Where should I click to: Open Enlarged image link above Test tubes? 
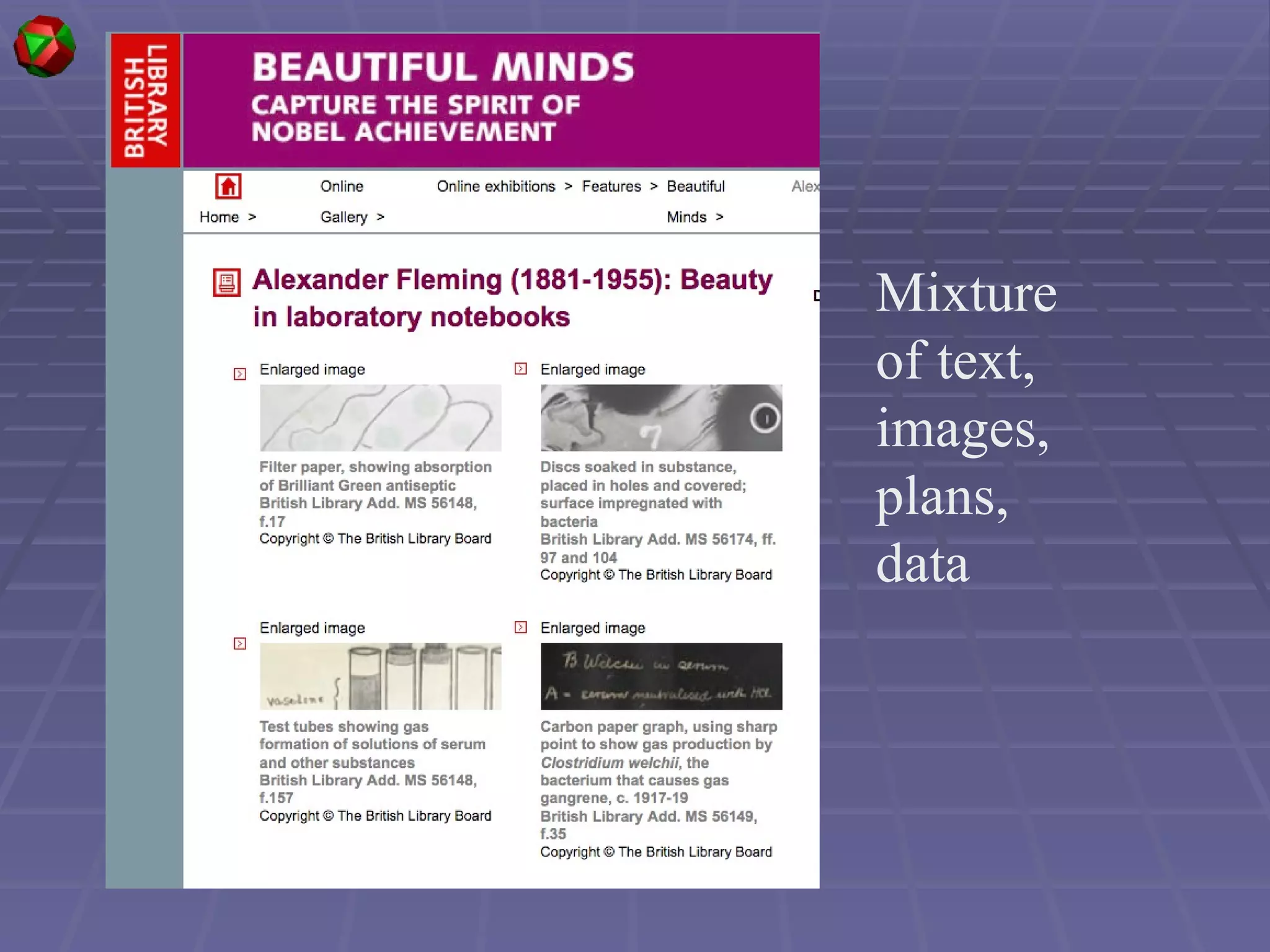[312, 628]
